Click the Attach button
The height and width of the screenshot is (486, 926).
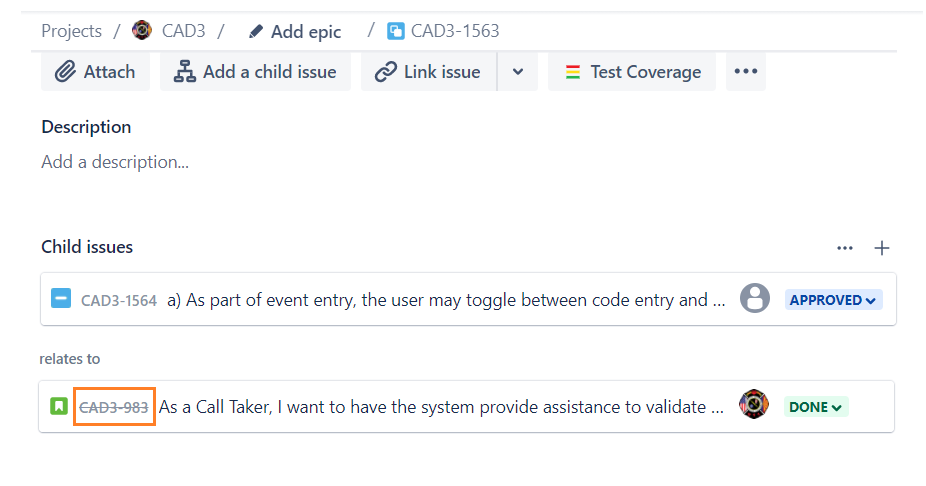pos(96,72)
